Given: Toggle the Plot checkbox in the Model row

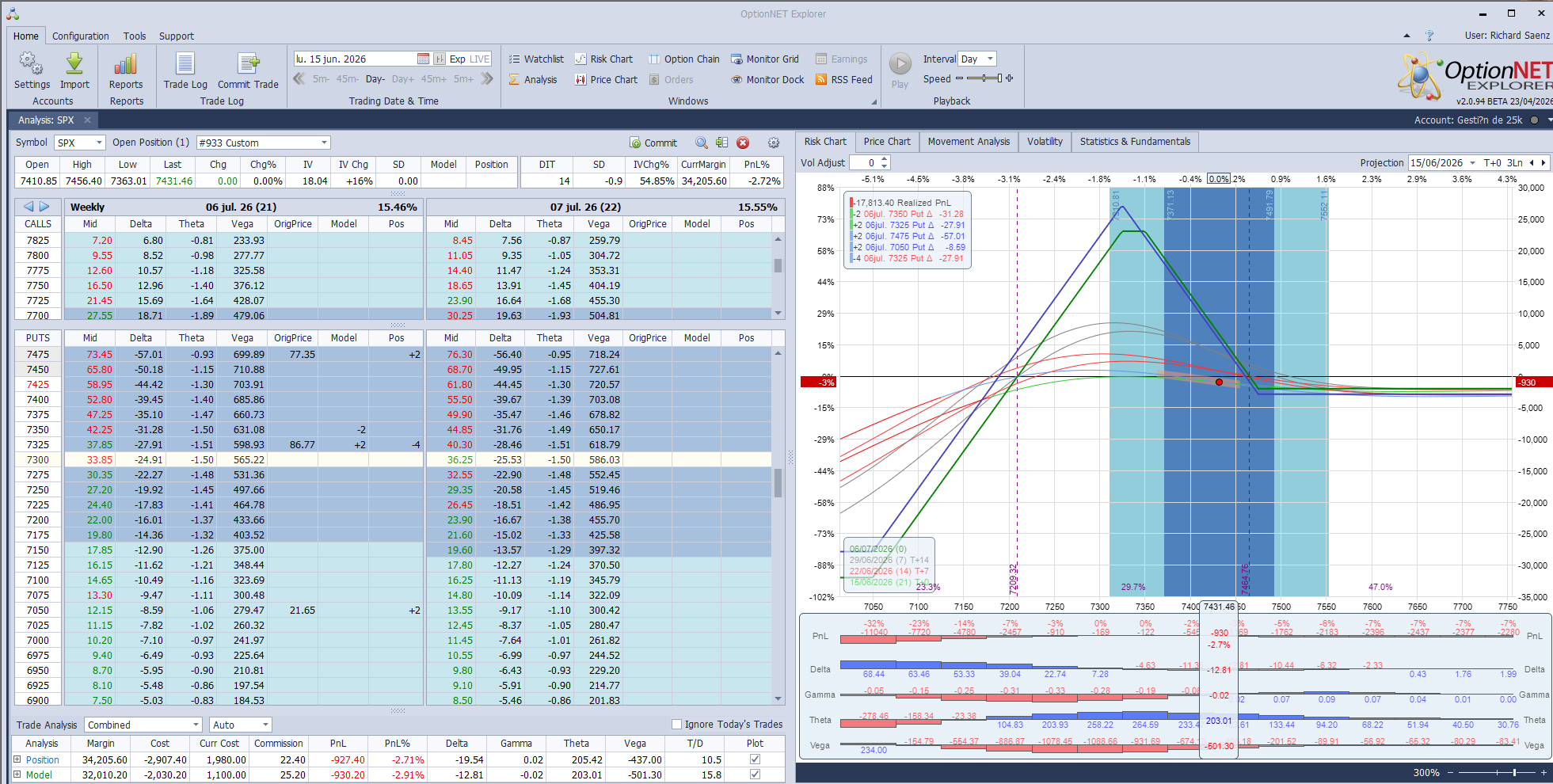Looking at the screenshot, I should [755, 774].
